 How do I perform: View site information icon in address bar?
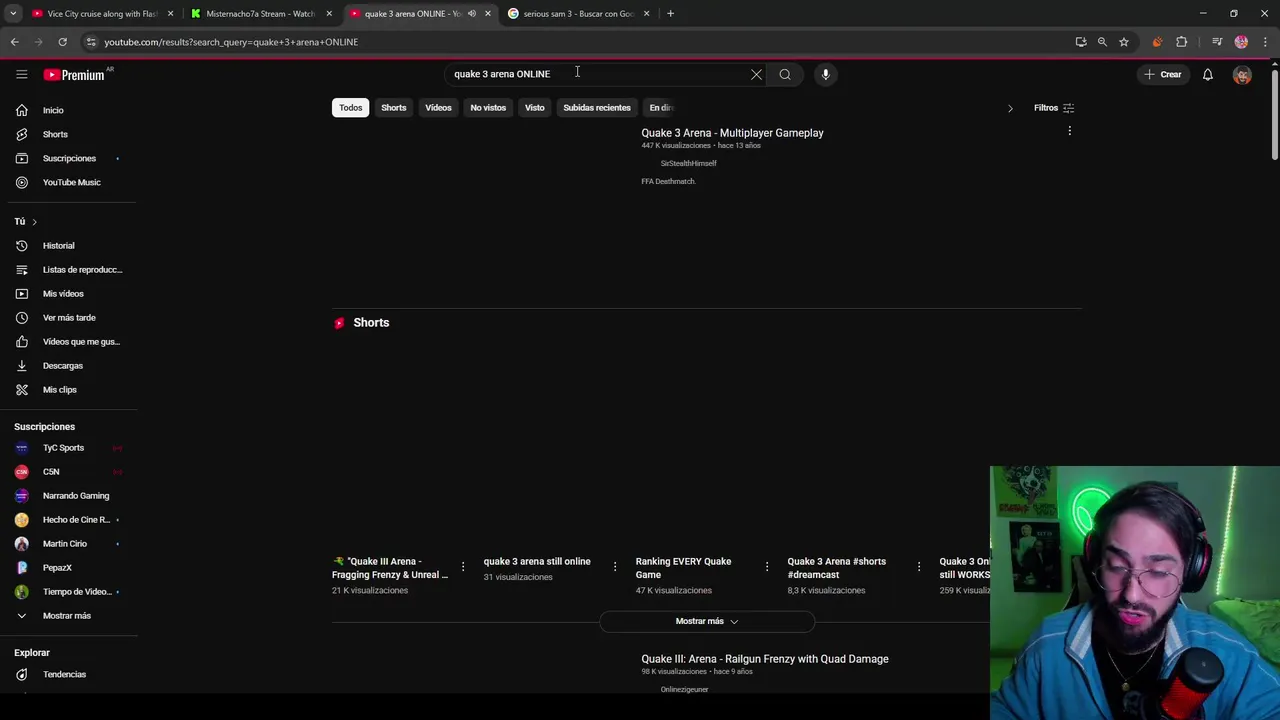pos(91,42)
